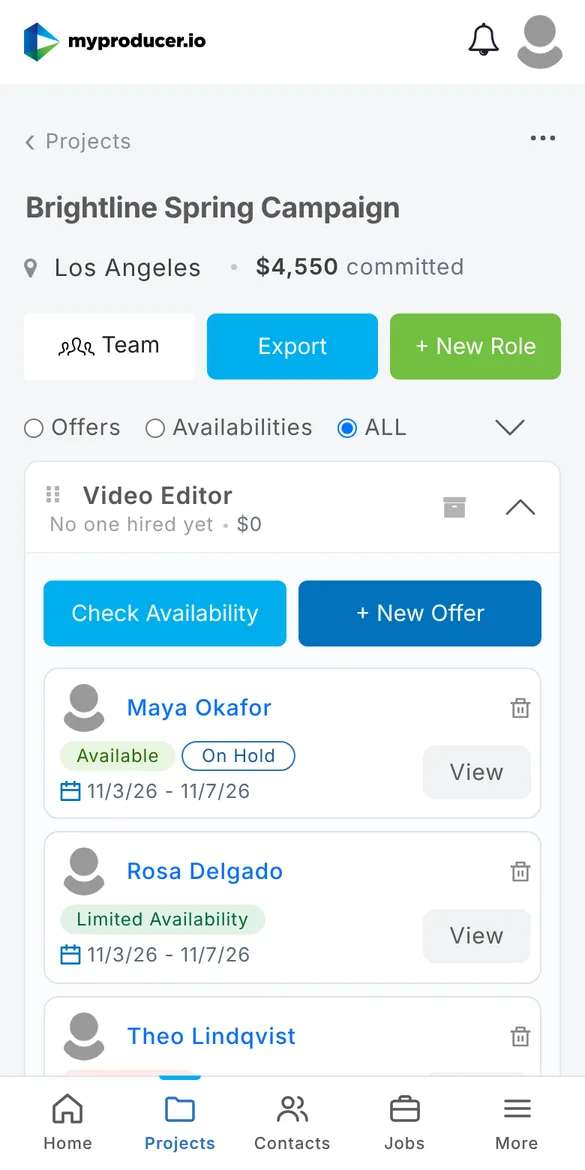Select the Offers radio filter
This screenshot has height=1170, width=585.
click(x=34, y=428)
